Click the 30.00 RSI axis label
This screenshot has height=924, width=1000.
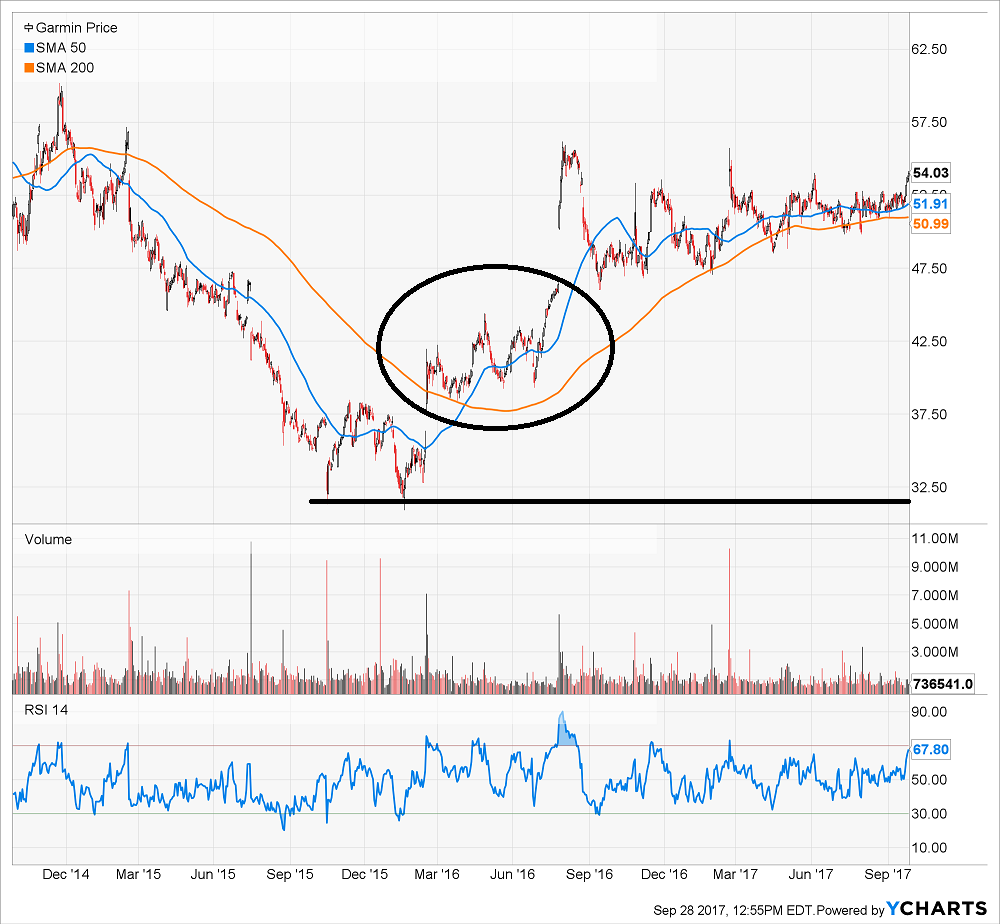click(x=929, y=814)
